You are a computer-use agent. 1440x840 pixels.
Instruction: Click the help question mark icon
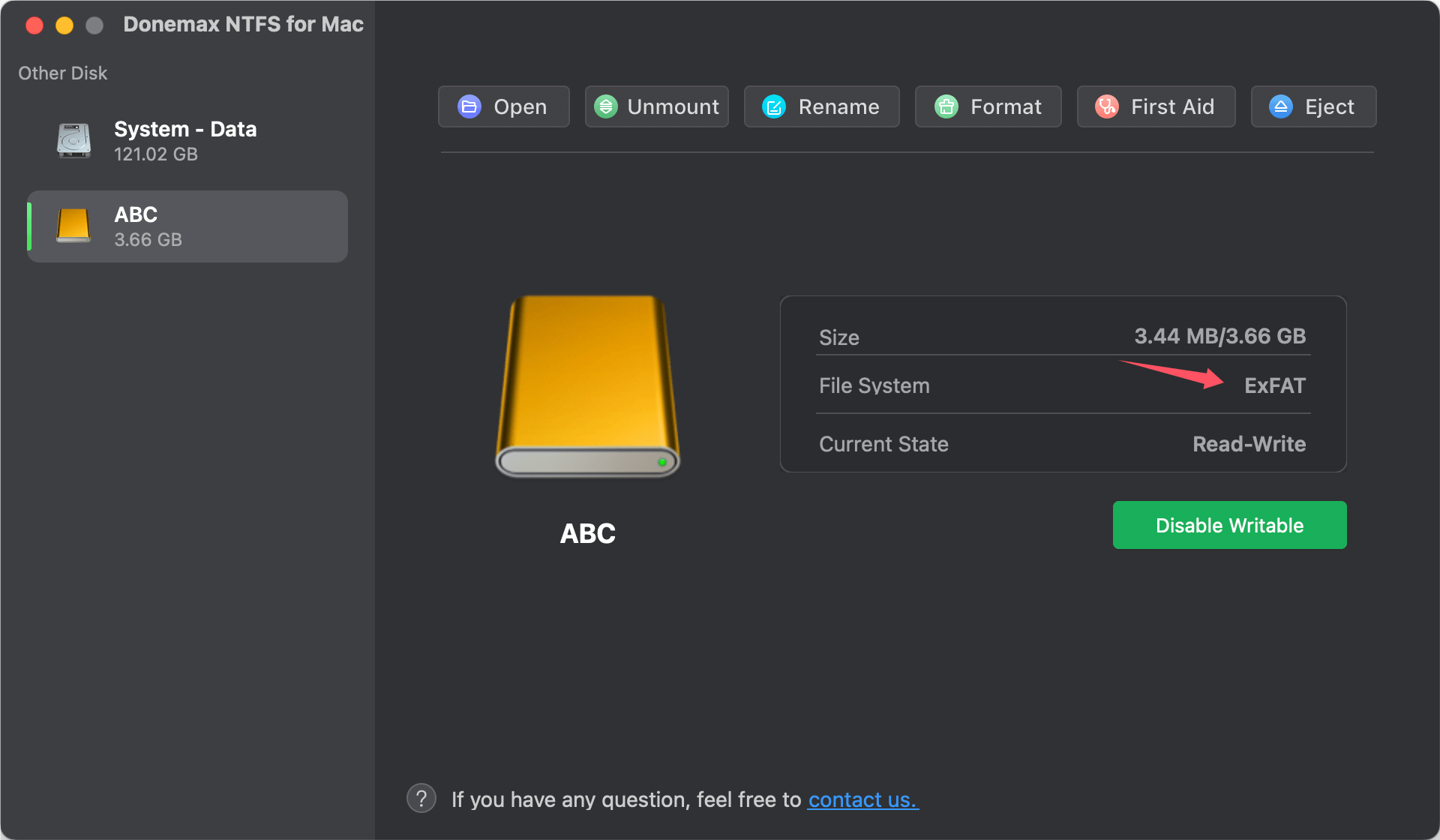pyautogui.click(x=421, y=798)
